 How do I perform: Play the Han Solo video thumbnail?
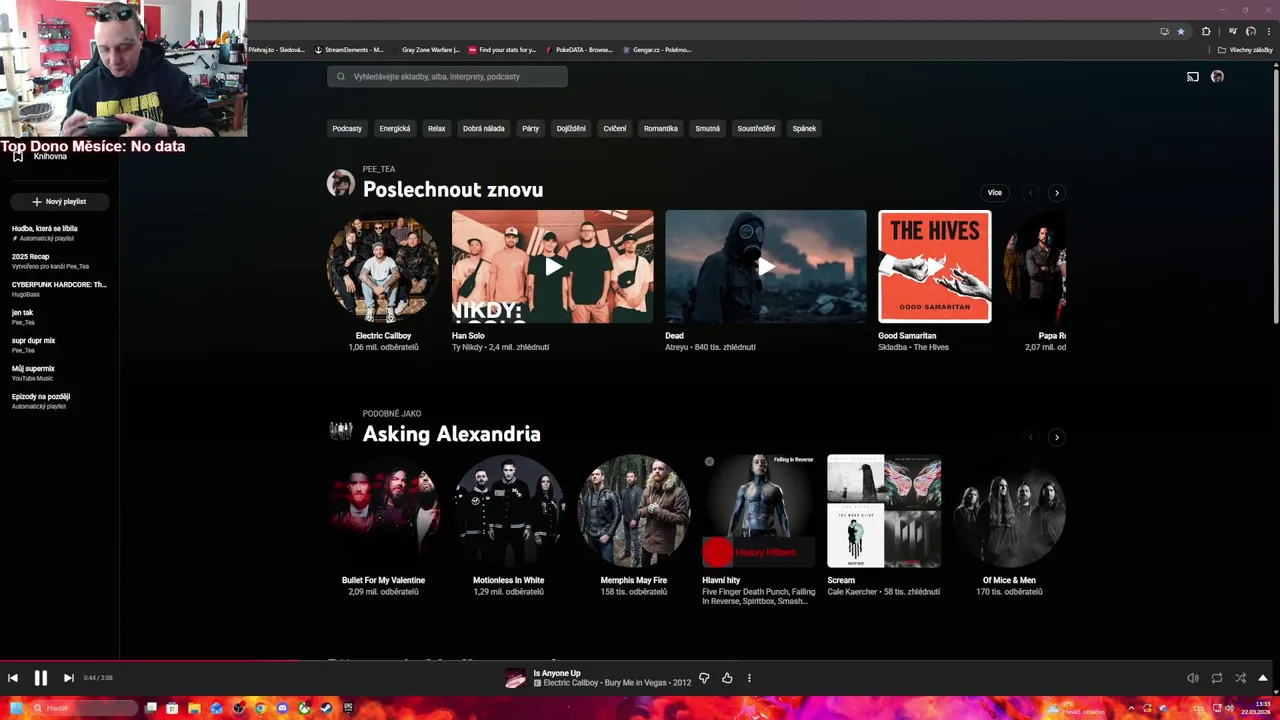point(553,267)
